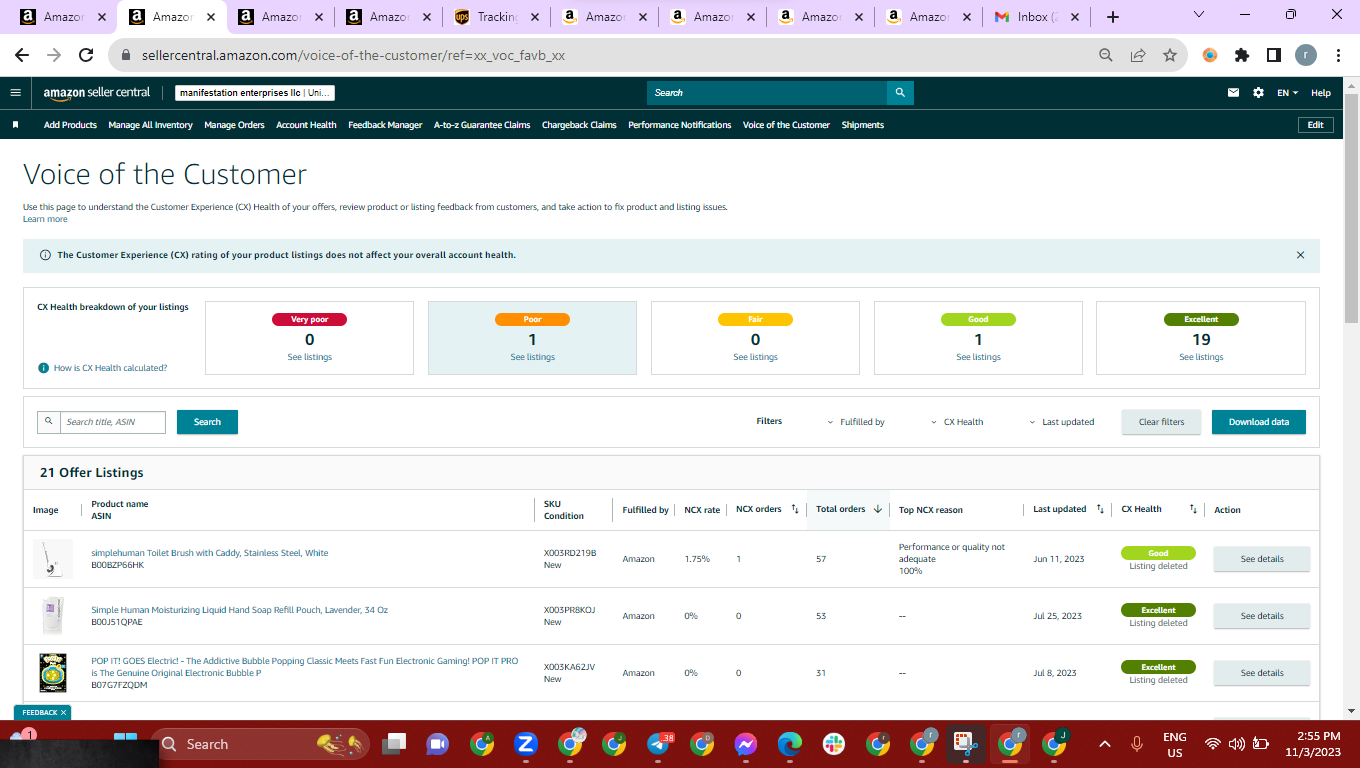The image size is (1360, 768).
Task: Open the Seller Central hamburger menu
Action: coord(15,92)
